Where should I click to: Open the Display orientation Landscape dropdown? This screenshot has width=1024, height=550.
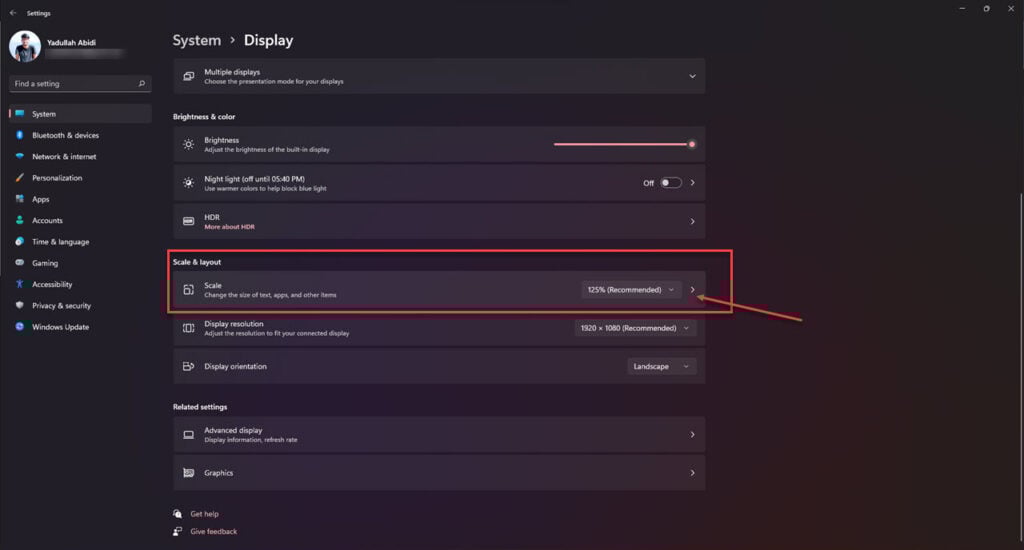661,366
